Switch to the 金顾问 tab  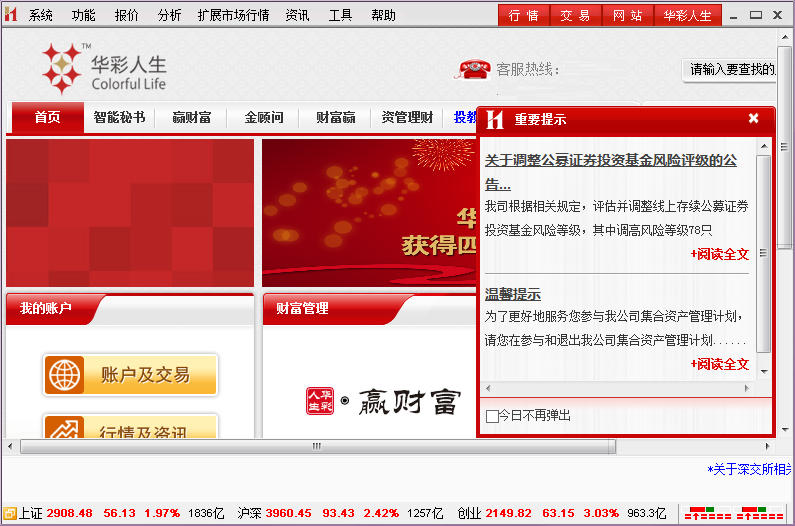tap(264, 117)
